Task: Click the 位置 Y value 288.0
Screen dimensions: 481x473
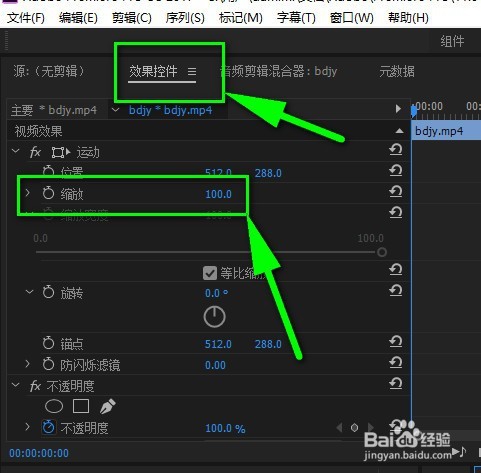Action: tap(268, 173)
